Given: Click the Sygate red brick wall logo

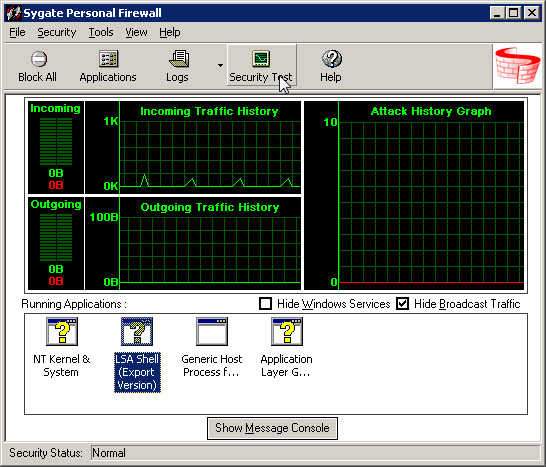Looking at the screenshot, I should pyautogui.click(x=517, y=66).
